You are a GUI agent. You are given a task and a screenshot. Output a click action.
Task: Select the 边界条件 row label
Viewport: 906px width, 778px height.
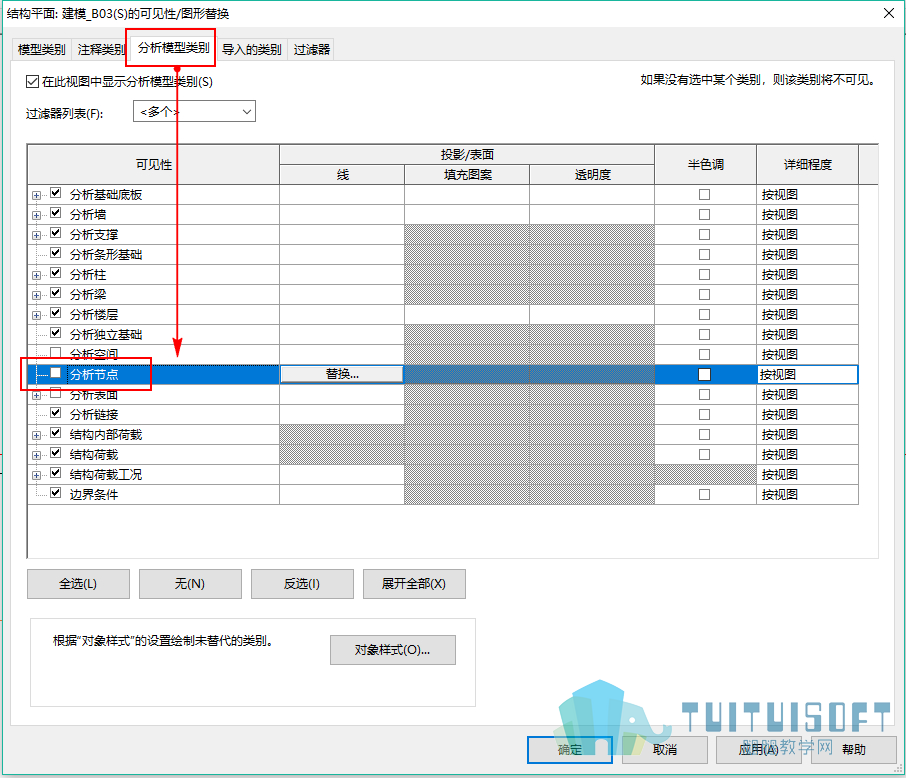point(94,495)
